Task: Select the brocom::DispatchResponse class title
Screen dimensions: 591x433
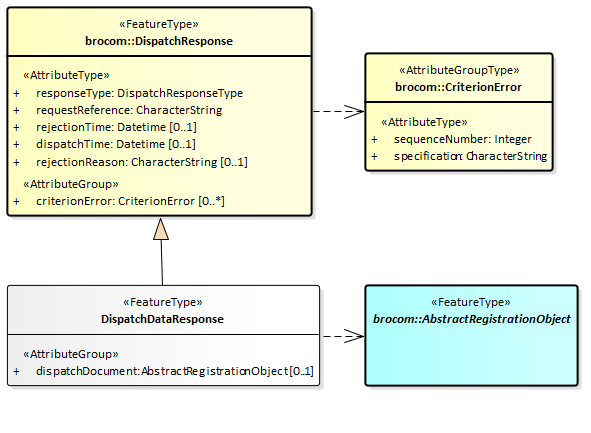Action: point(159,41)
